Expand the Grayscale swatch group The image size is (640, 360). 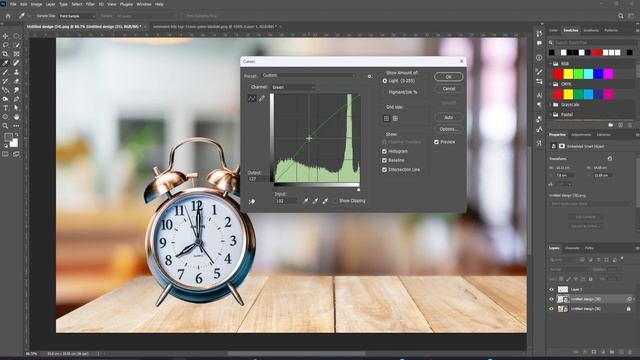[550, 104]
